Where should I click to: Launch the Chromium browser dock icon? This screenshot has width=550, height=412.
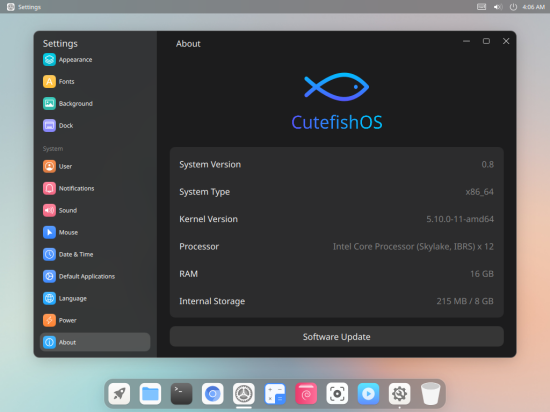click(x=213, y=394)
